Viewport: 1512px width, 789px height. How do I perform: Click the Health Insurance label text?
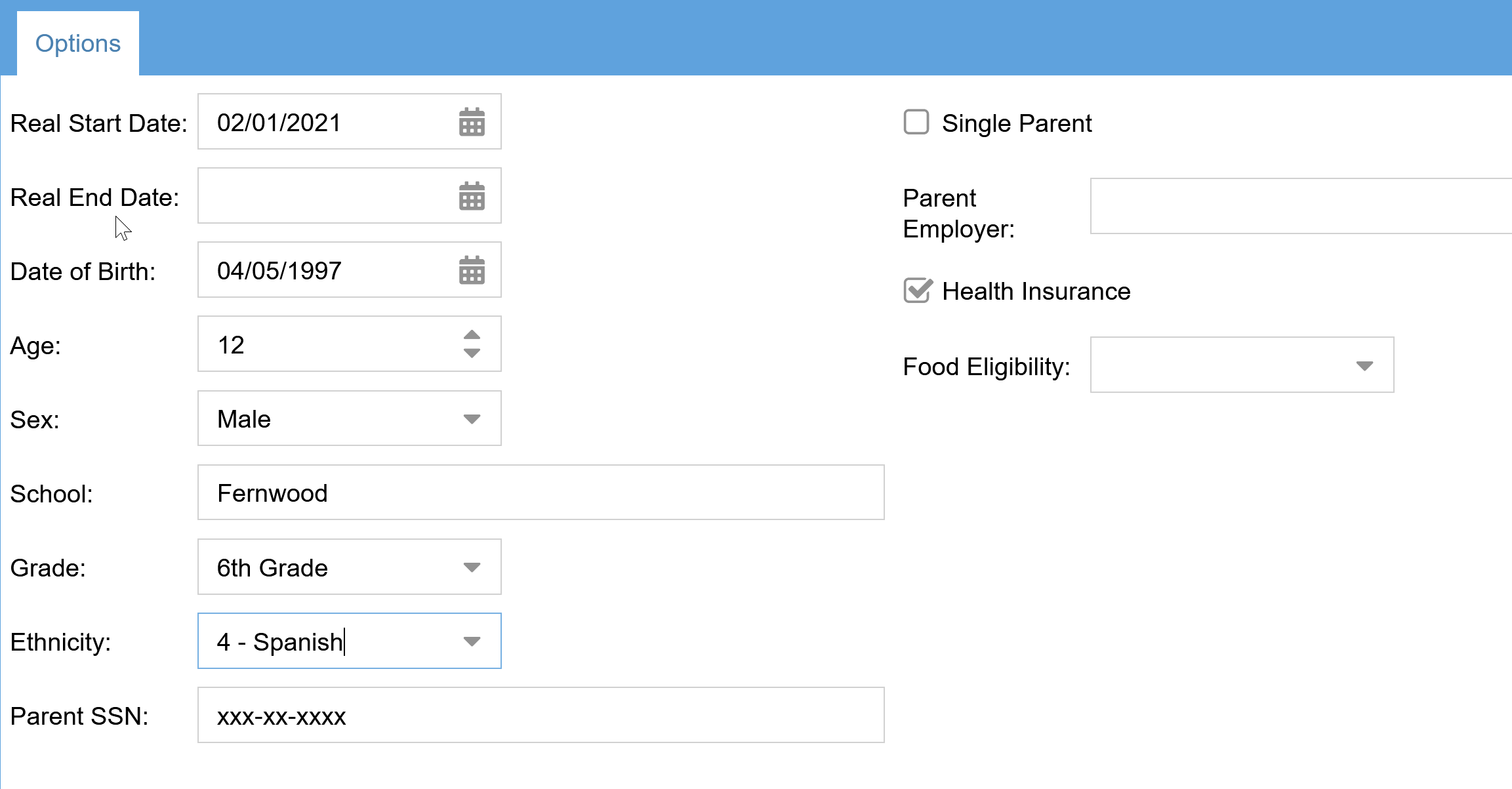pos(1036,291)
